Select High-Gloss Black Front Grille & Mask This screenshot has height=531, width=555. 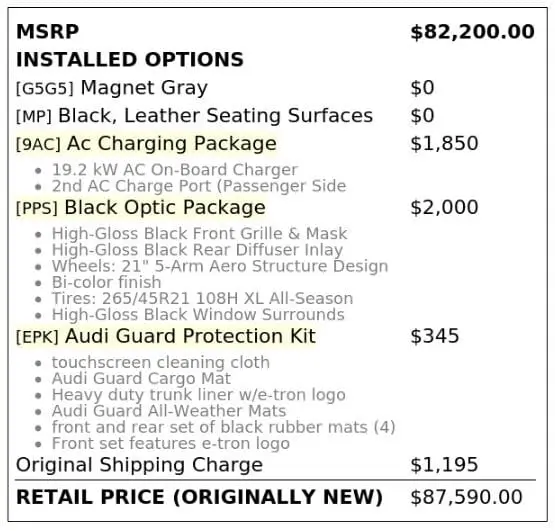click(x=200, y=234)
